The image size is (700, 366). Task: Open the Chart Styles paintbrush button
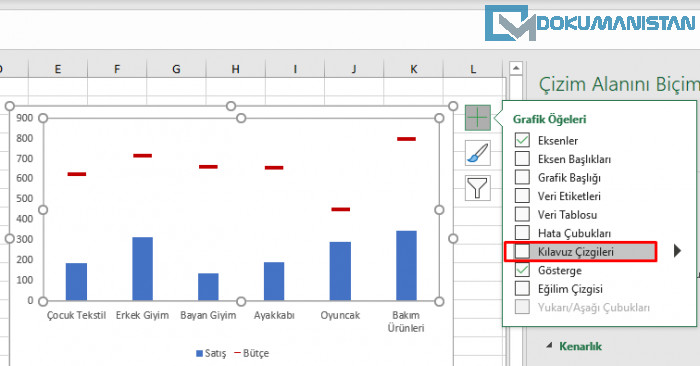pyautogui.click(x=478, y=153)
